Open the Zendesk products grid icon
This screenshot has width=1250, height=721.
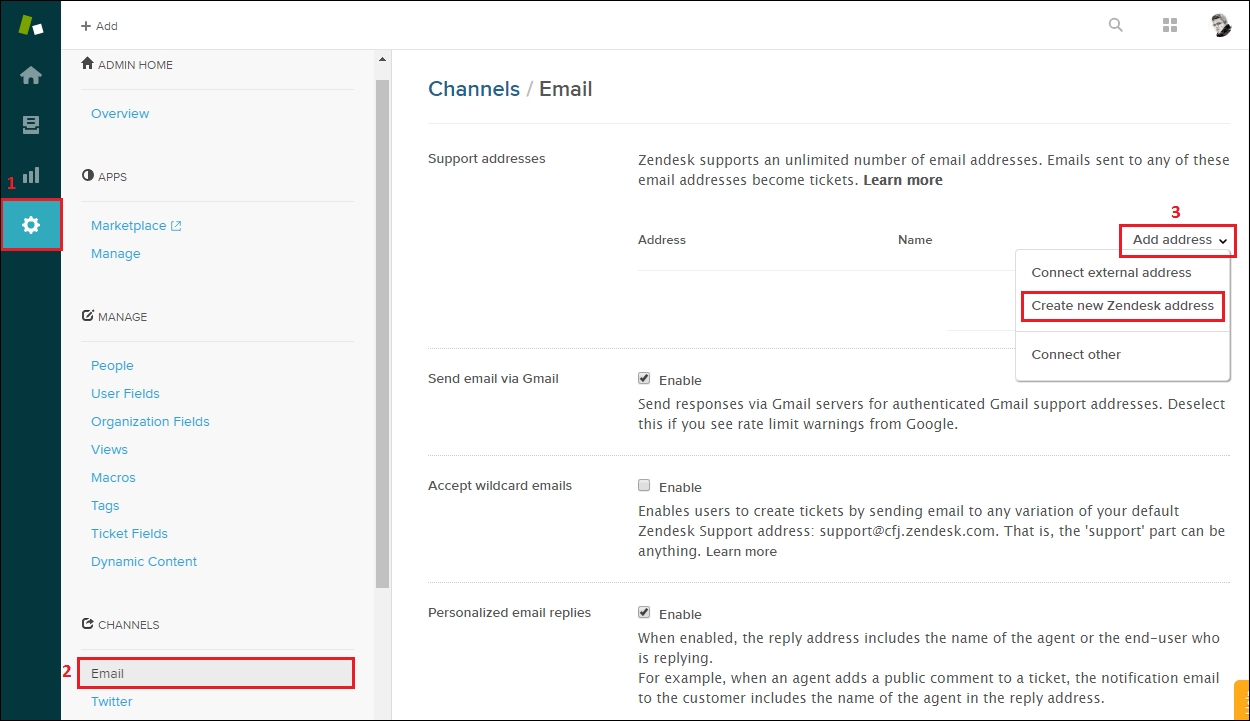[1170, 25]
